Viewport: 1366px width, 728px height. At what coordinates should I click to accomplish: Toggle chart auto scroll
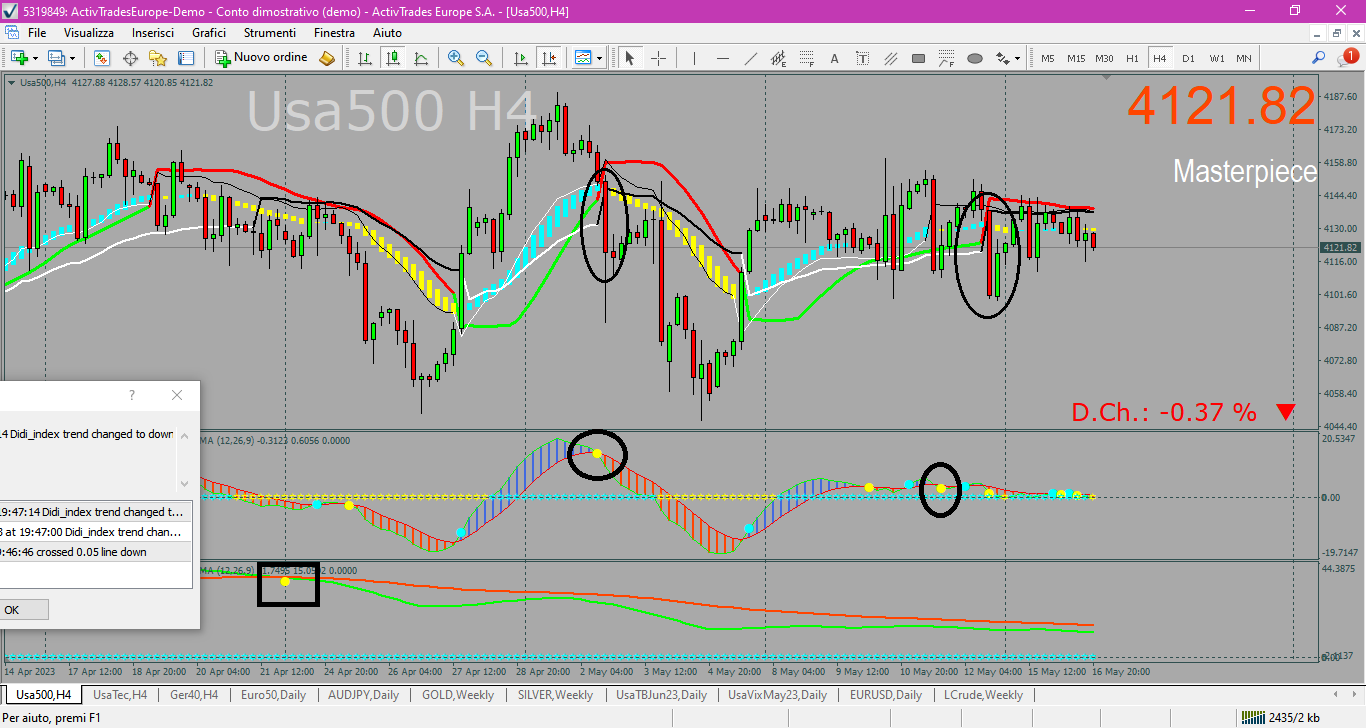pyautogui.click(x=520, y=58)
